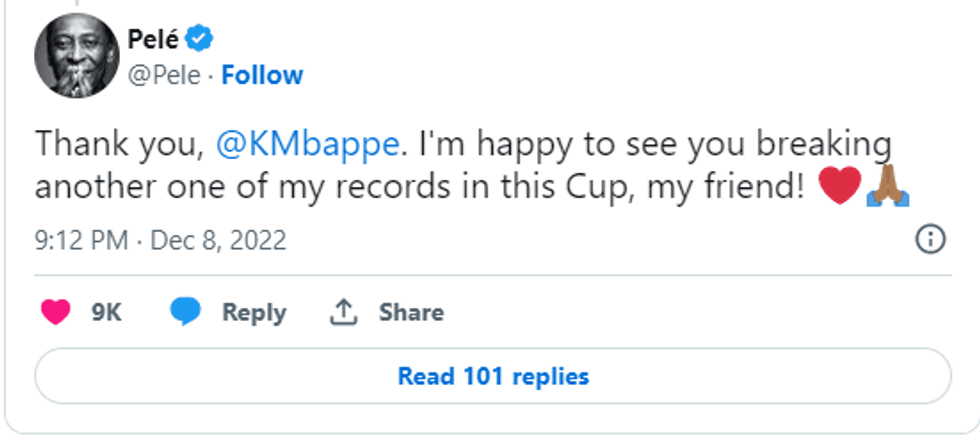Click the praying hands emoji
The image size is (980, 439).
click(x=887, y=186)
